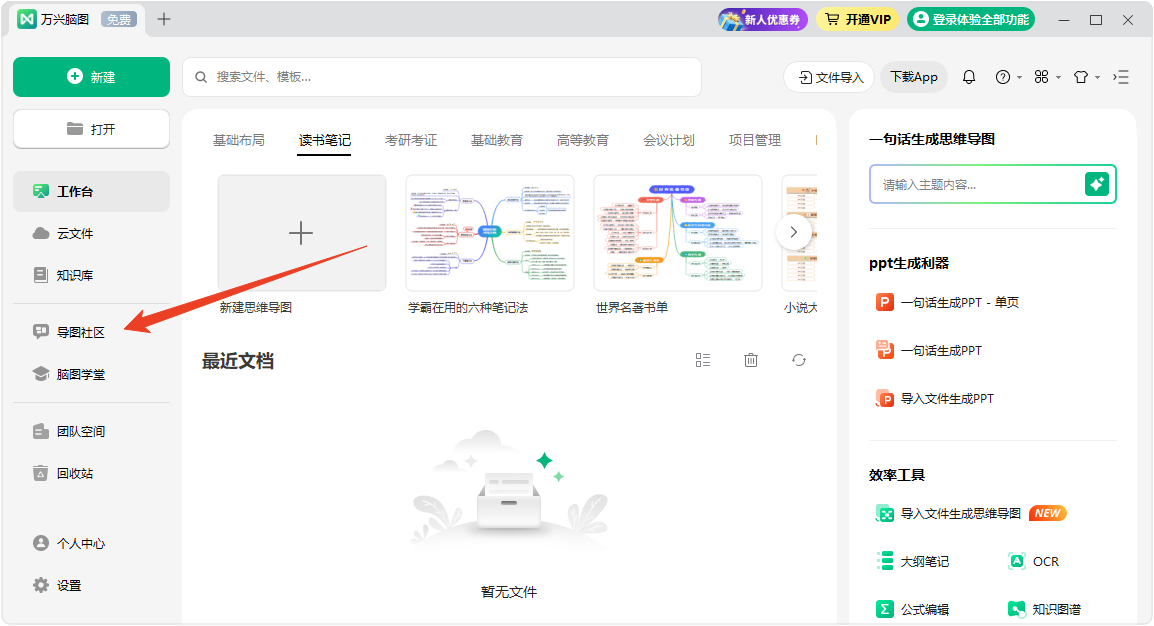The height and width of the screenshot is (626, 1154).
Task: Delete recent documents via trash icon
Action: tap(751, 360)
